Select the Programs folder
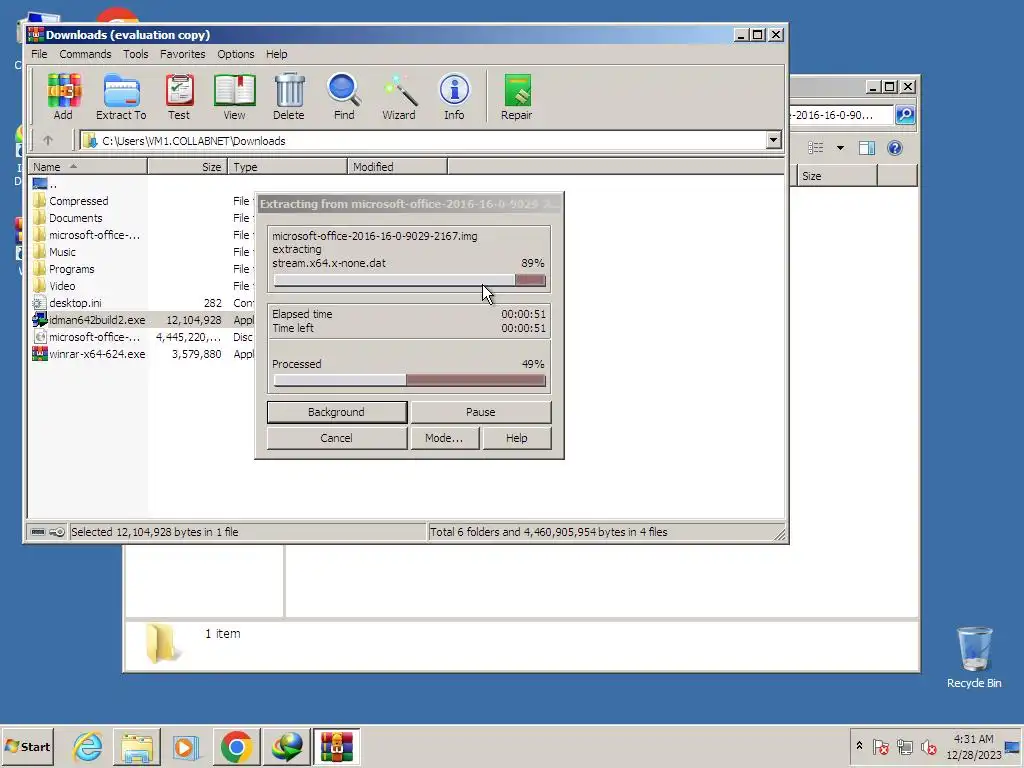The image size is (1024, 768). (63, 269)
